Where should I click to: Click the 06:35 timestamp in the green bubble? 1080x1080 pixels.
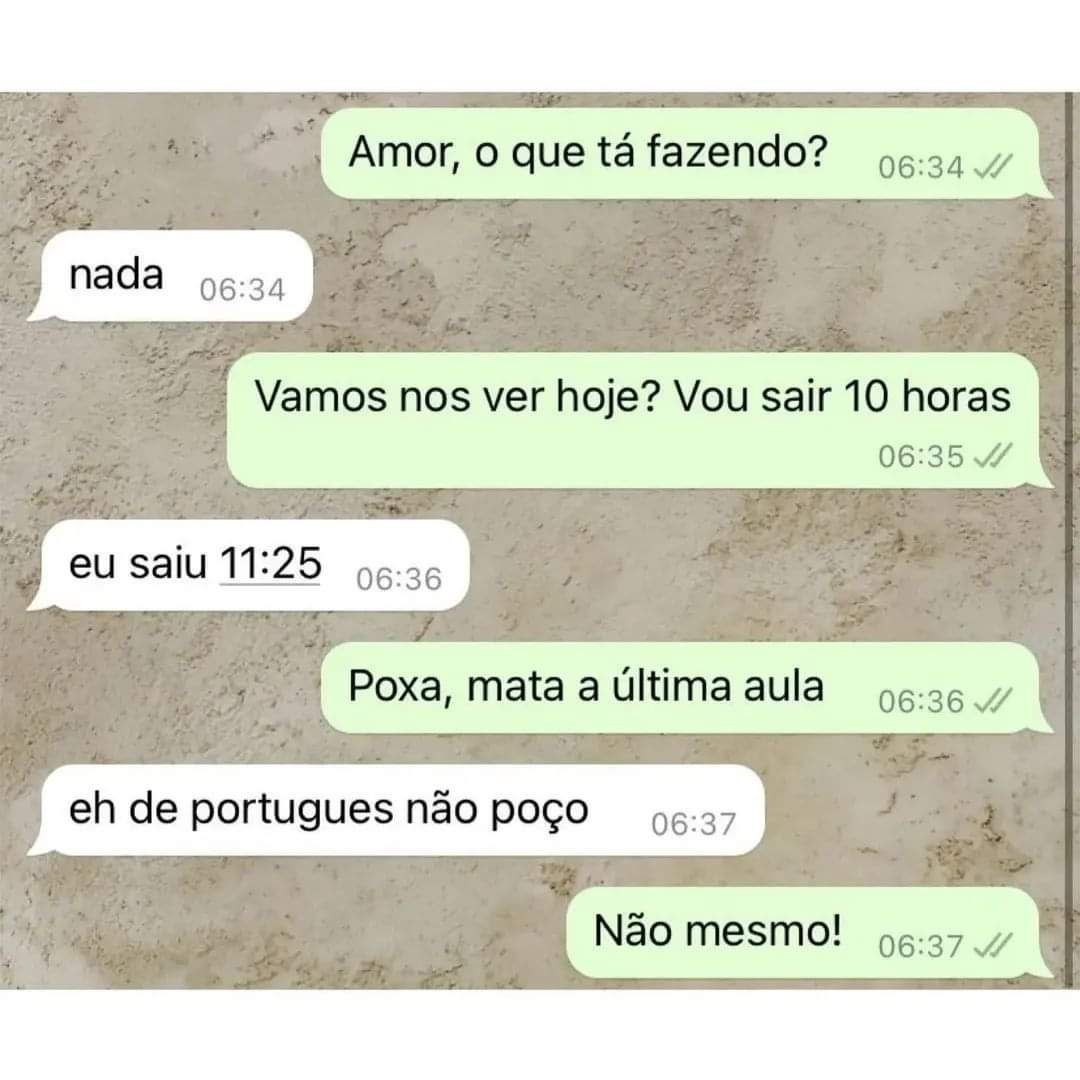tap(921, 455)
